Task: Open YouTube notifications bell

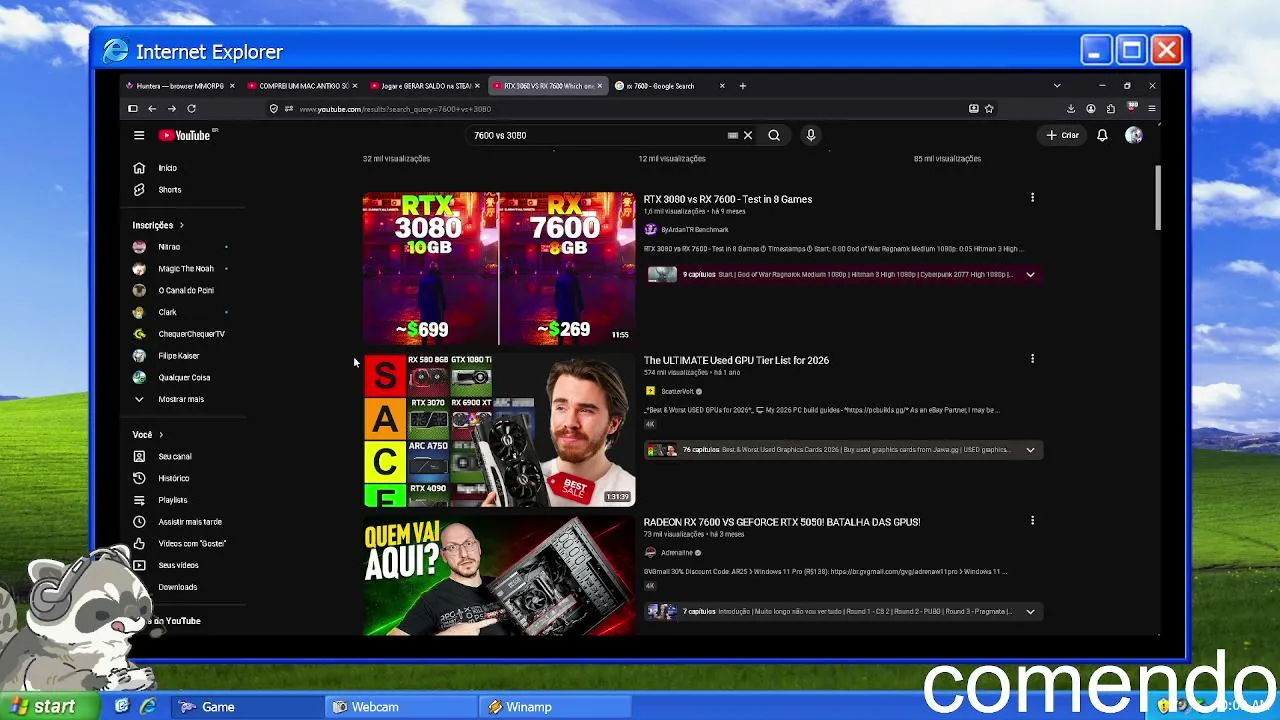Action: coord(1102,135)
